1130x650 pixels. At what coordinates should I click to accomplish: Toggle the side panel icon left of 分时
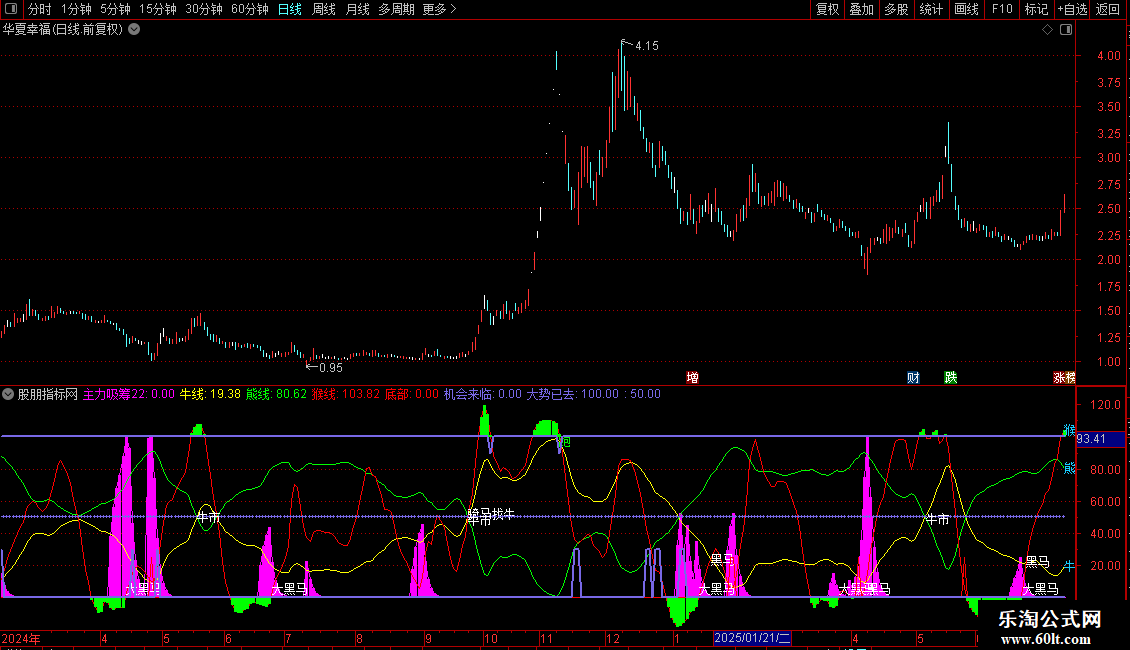[x=11, y=9]
